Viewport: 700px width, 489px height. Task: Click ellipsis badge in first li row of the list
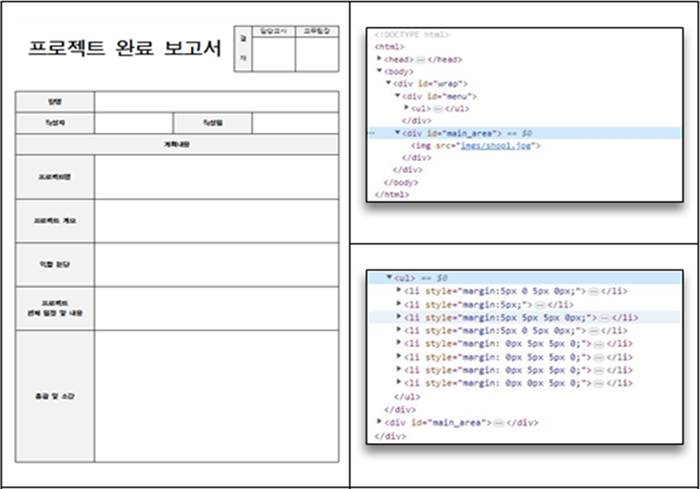[x=593, y=292]
